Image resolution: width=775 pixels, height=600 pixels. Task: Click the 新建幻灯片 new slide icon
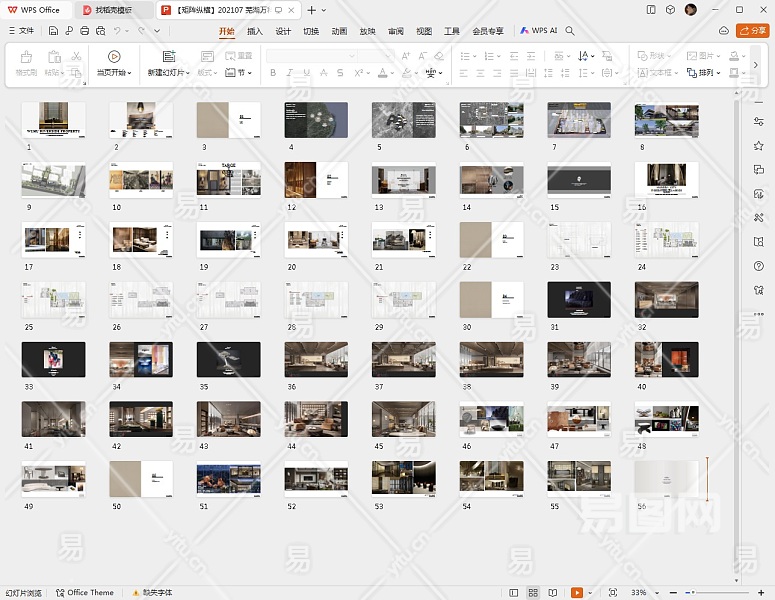[168, 57]
